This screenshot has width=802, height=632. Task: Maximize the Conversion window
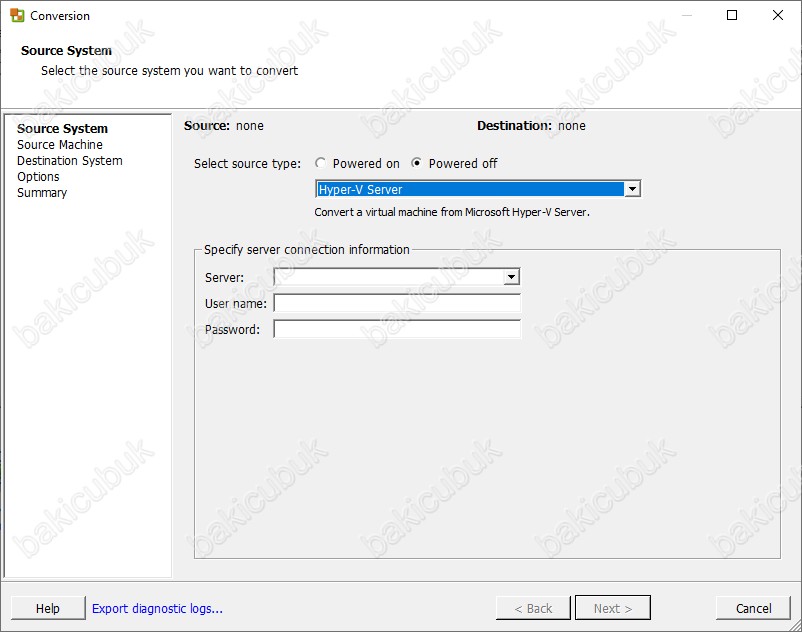pyautogui.click(x=732, y=15)
